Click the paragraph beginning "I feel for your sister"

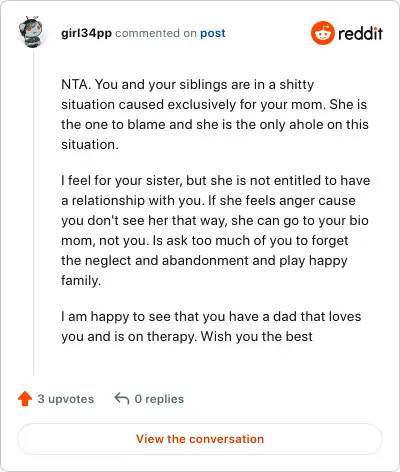(x=216, y=230)
